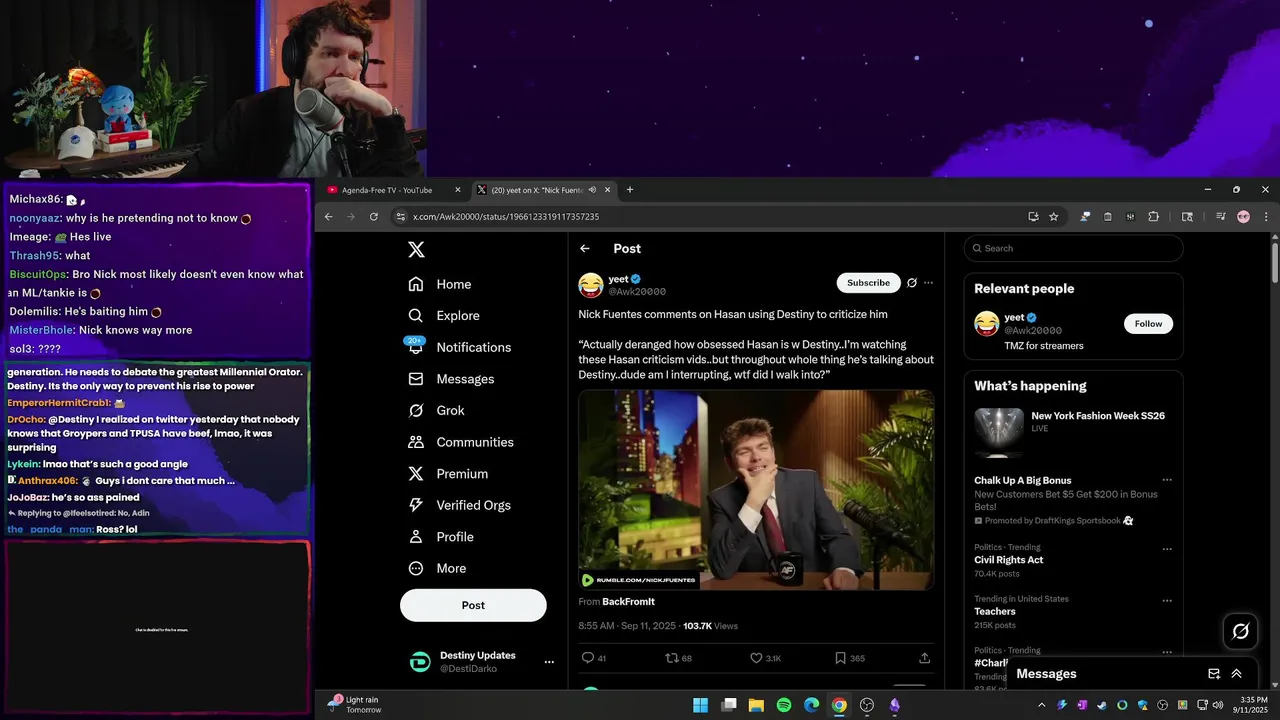
Task: Subscribe to the yeet account
Action: (868, 283)
